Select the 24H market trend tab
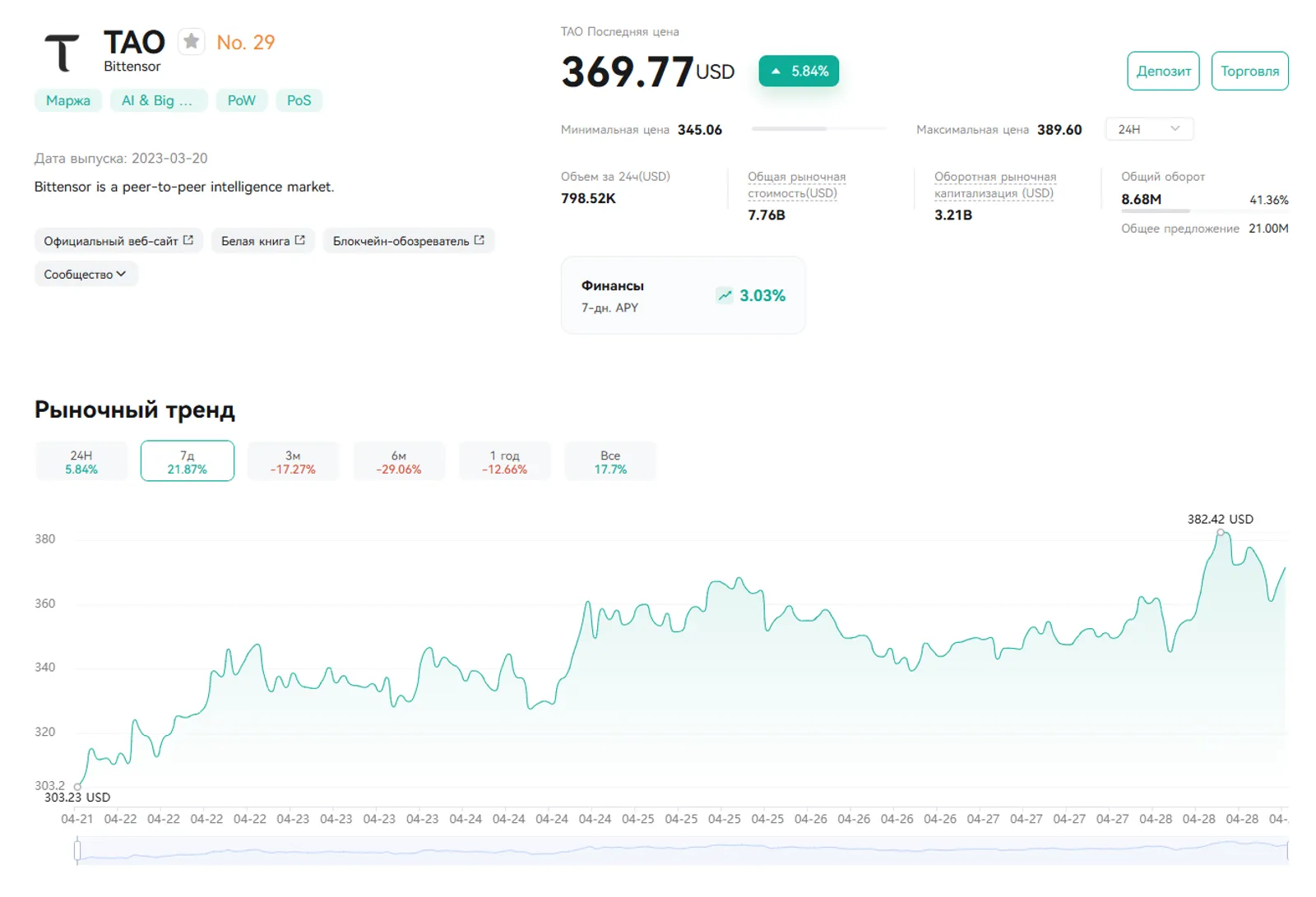 (x=81, y=461)
